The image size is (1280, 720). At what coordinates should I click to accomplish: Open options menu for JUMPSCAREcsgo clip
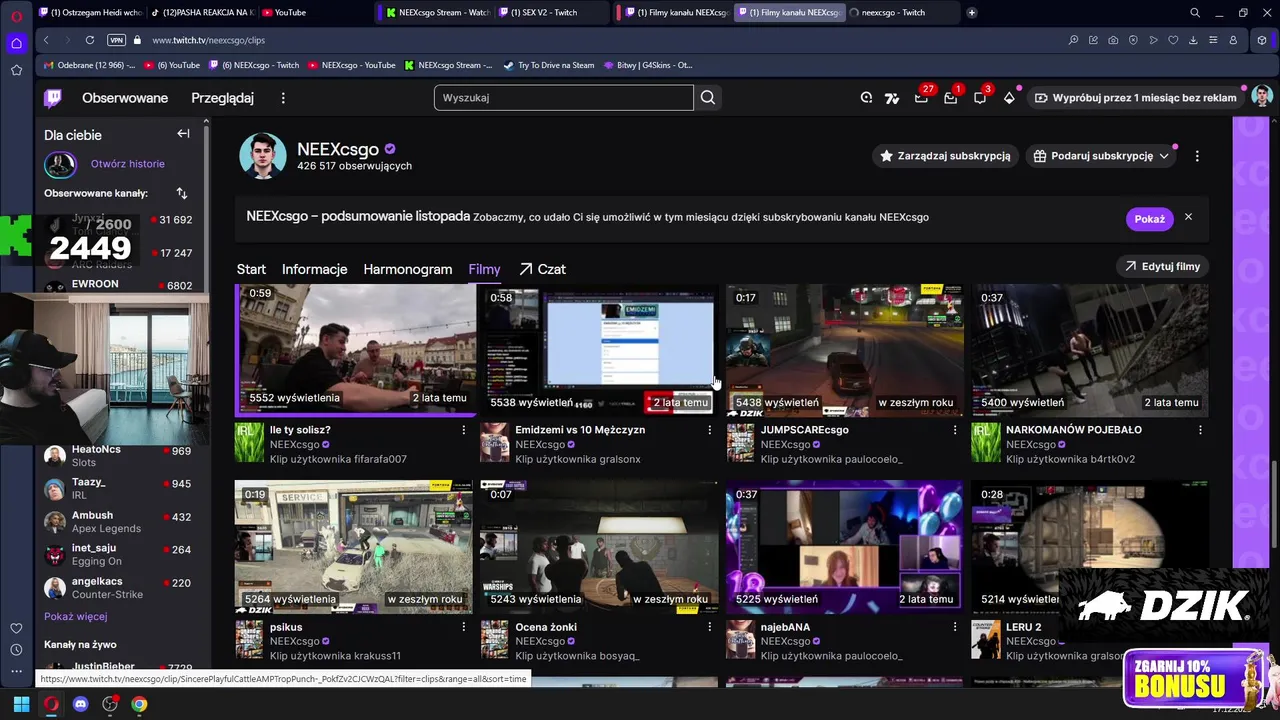pos(955,430)
